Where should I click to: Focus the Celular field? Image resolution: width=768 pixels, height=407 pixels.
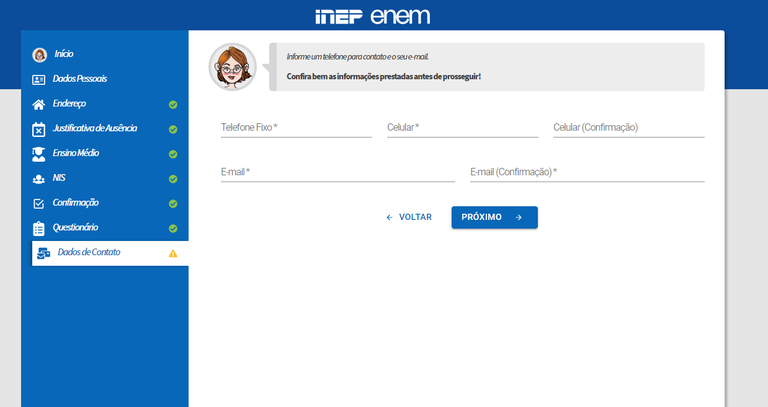pyautogui.click(x=462, y=128)
